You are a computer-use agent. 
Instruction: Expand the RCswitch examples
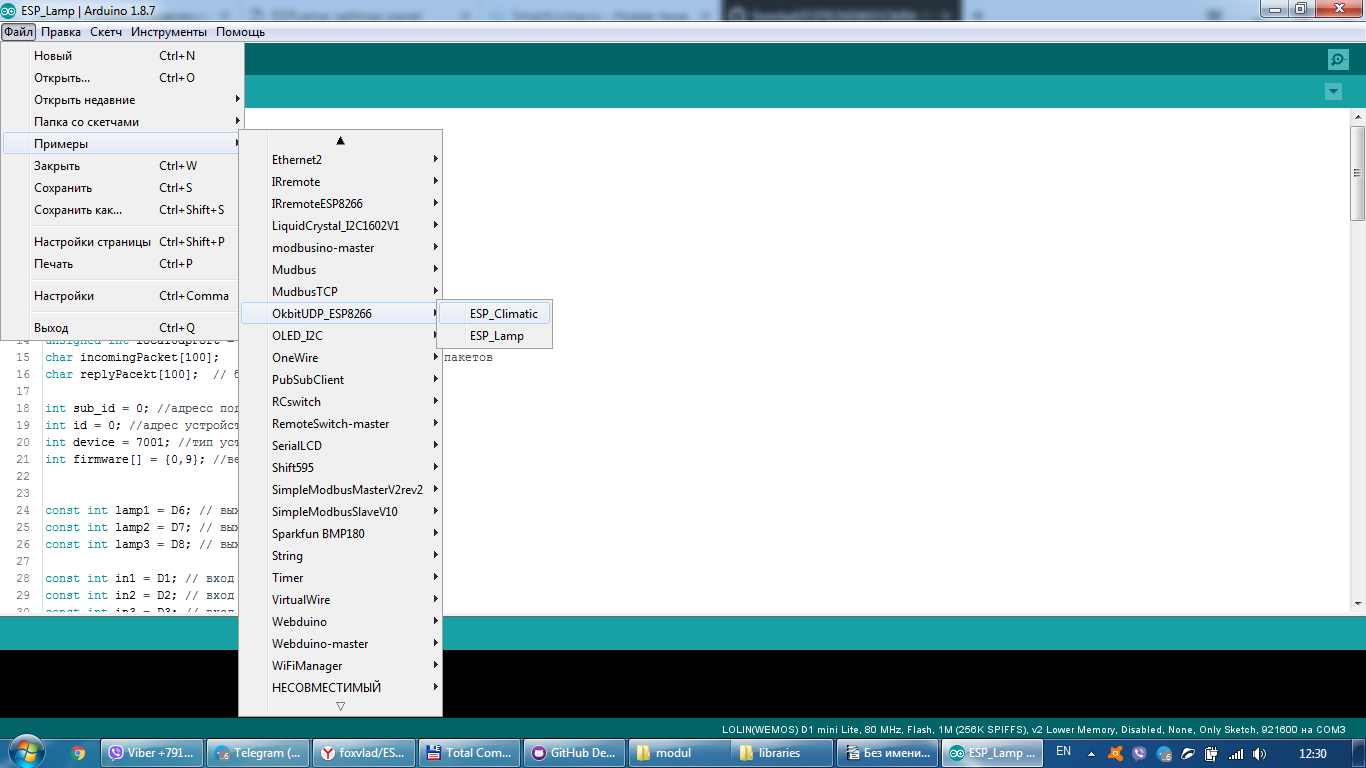pos(340,402)
